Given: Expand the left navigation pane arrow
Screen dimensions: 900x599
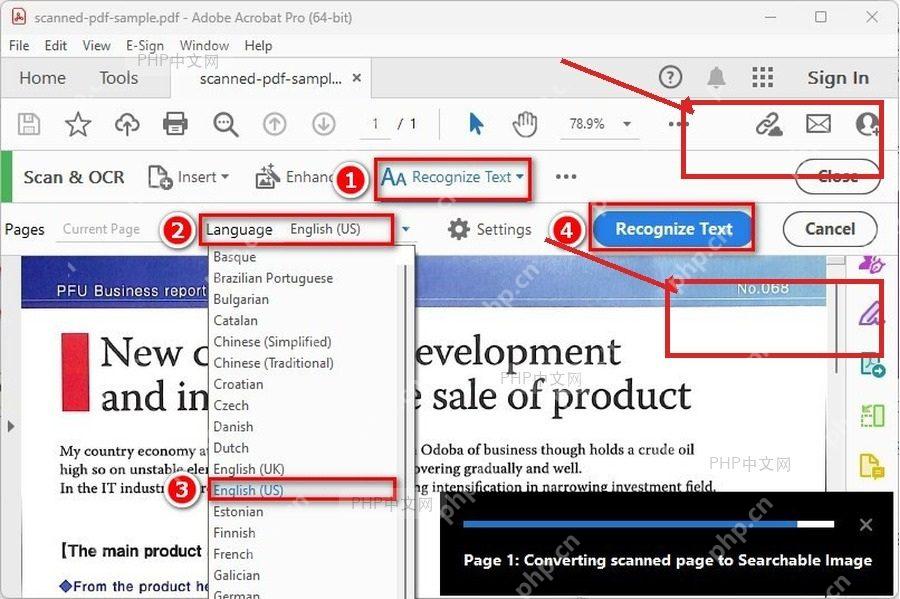Looking at the screenshot, I should coord(10,426).
